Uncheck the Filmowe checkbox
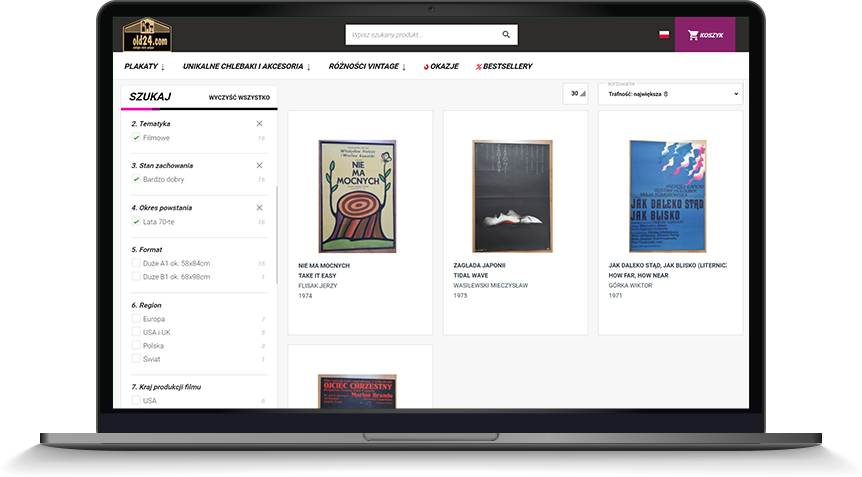The image size is (862, 477). 136,138
